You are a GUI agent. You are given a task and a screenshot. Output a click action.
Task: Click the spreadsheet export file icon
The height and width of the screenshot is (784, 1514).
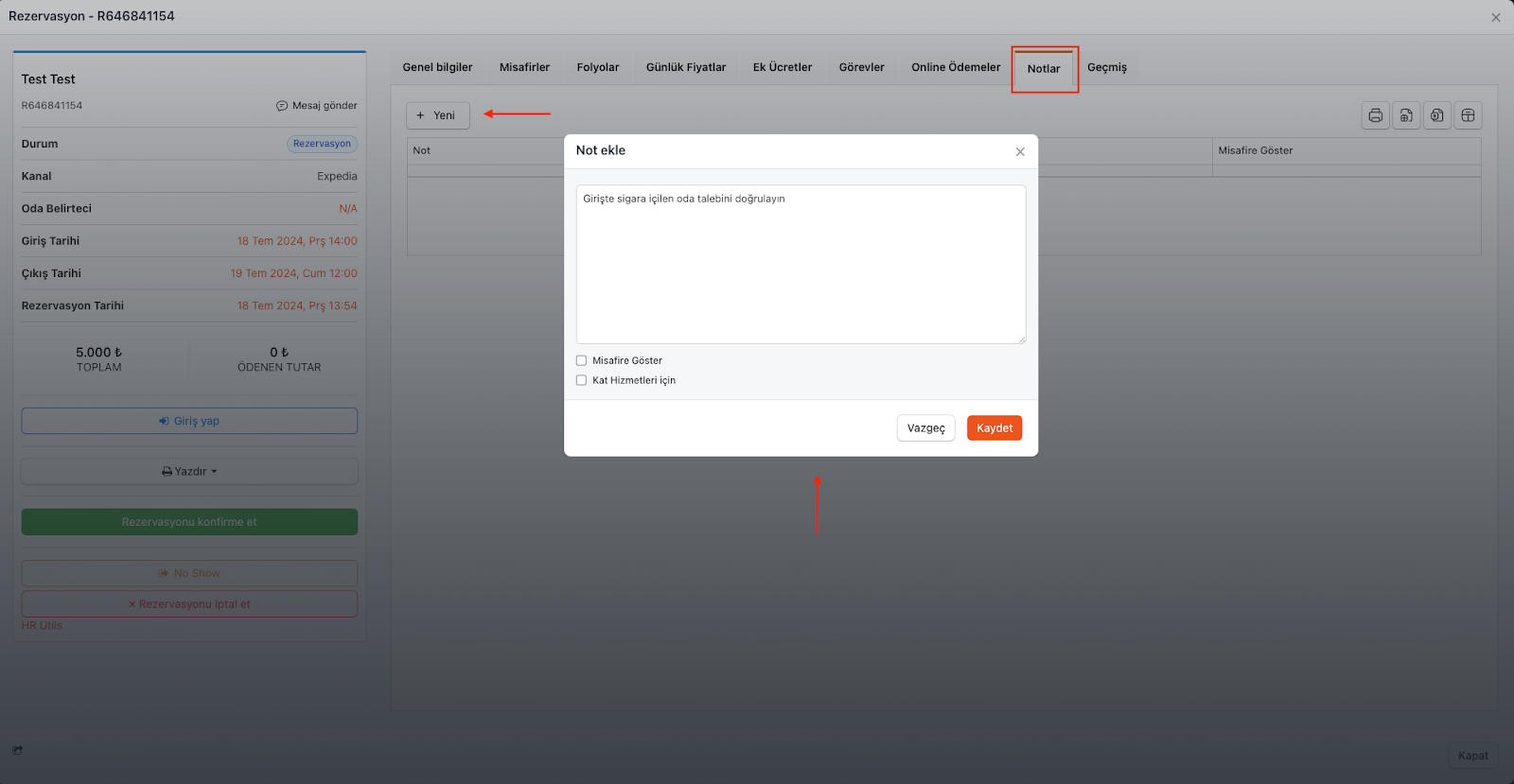[1406, 115]
